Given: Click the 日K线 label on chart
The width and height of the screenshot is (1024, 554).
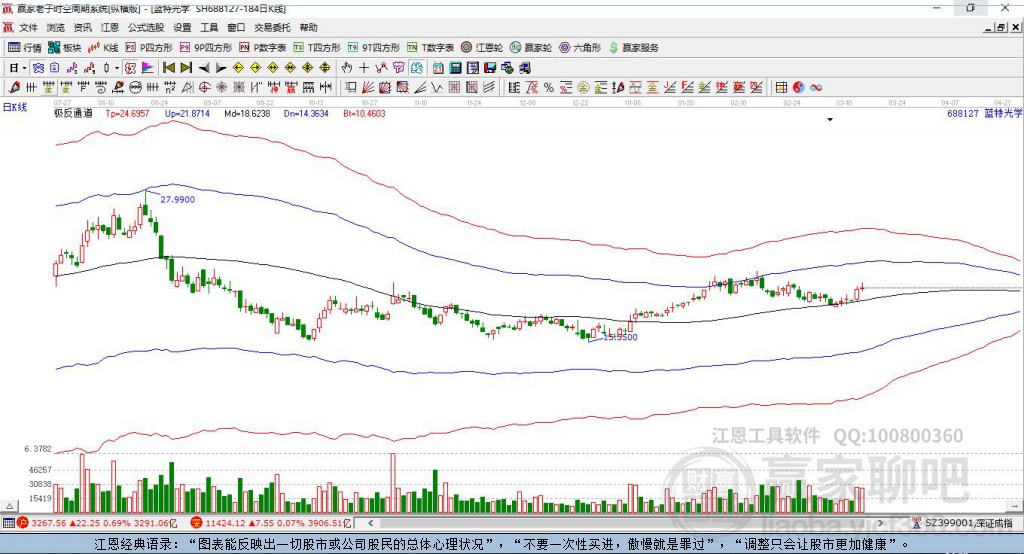Looking at the screenshot, I should click(x=15, y=107).
